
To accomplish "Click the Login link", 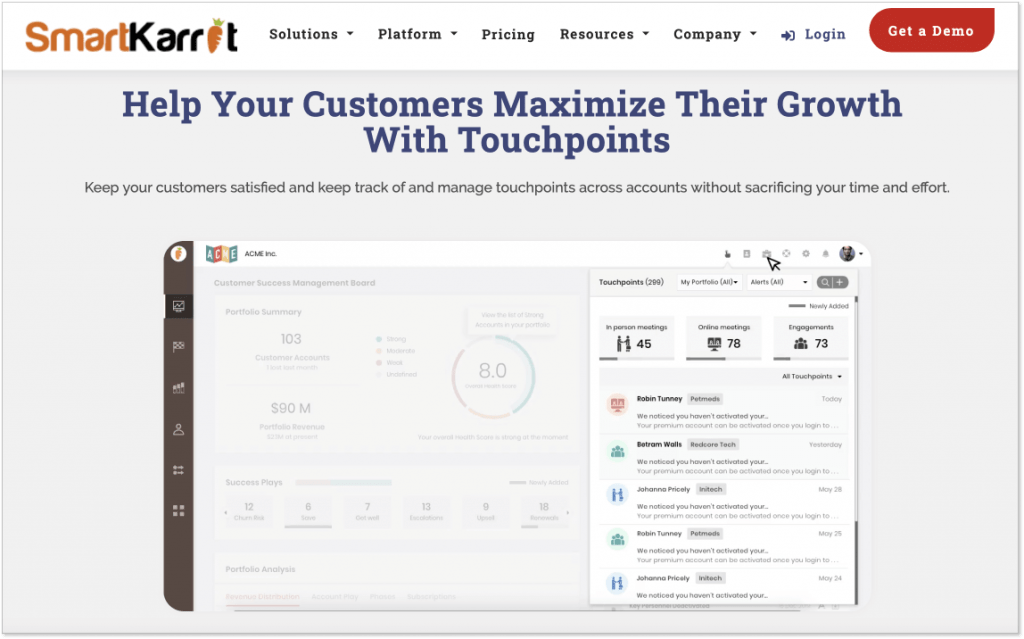I will tap(823, 33).
